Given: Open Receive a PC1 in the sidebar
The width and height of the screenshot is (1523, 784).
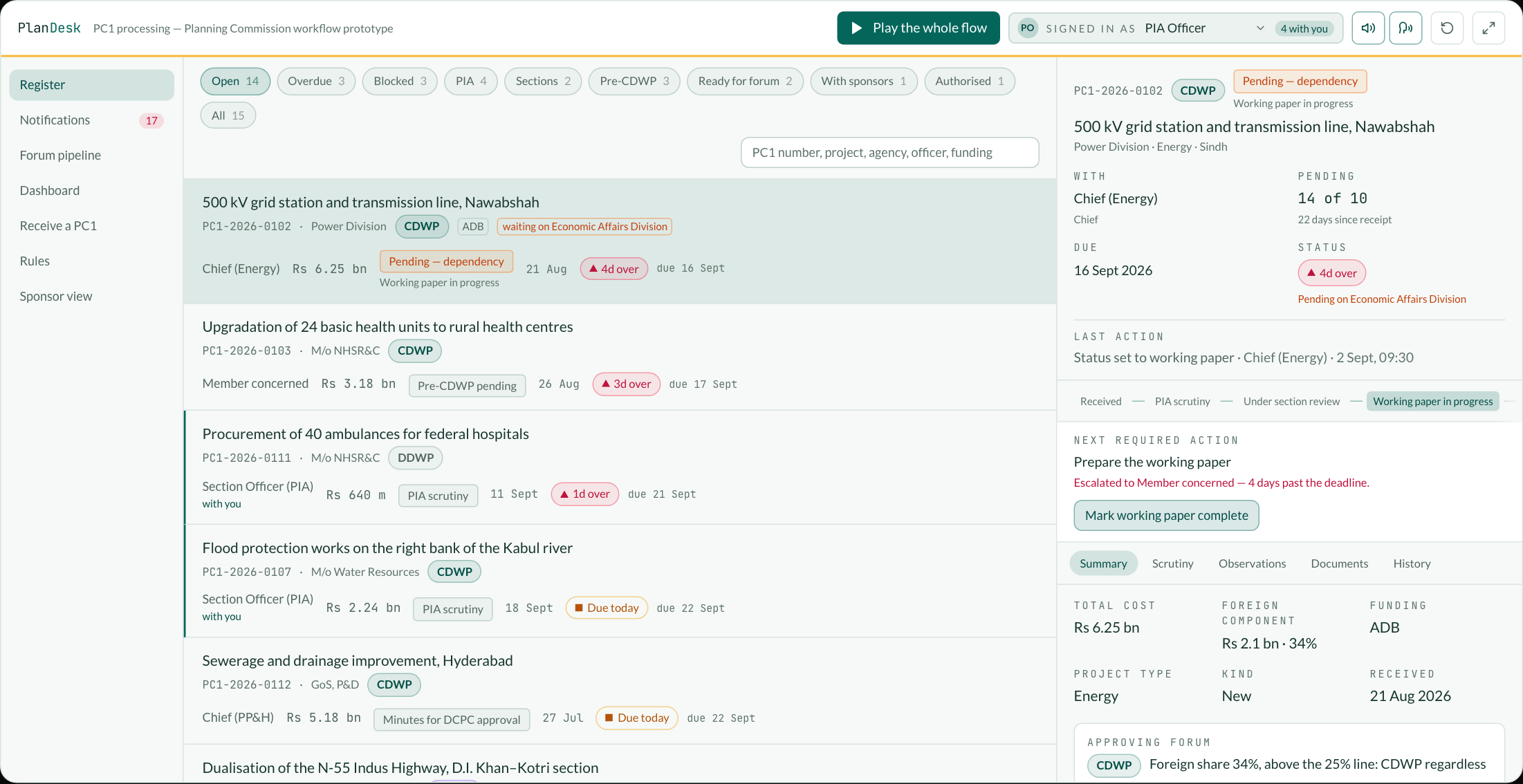Looking at the screenshot, I should pyautogui.click(x=91, y=226).
